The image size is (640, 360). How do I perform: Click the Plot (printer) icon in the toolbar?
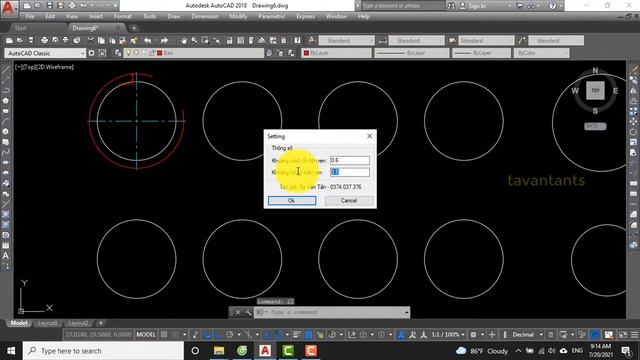[44, 40]
